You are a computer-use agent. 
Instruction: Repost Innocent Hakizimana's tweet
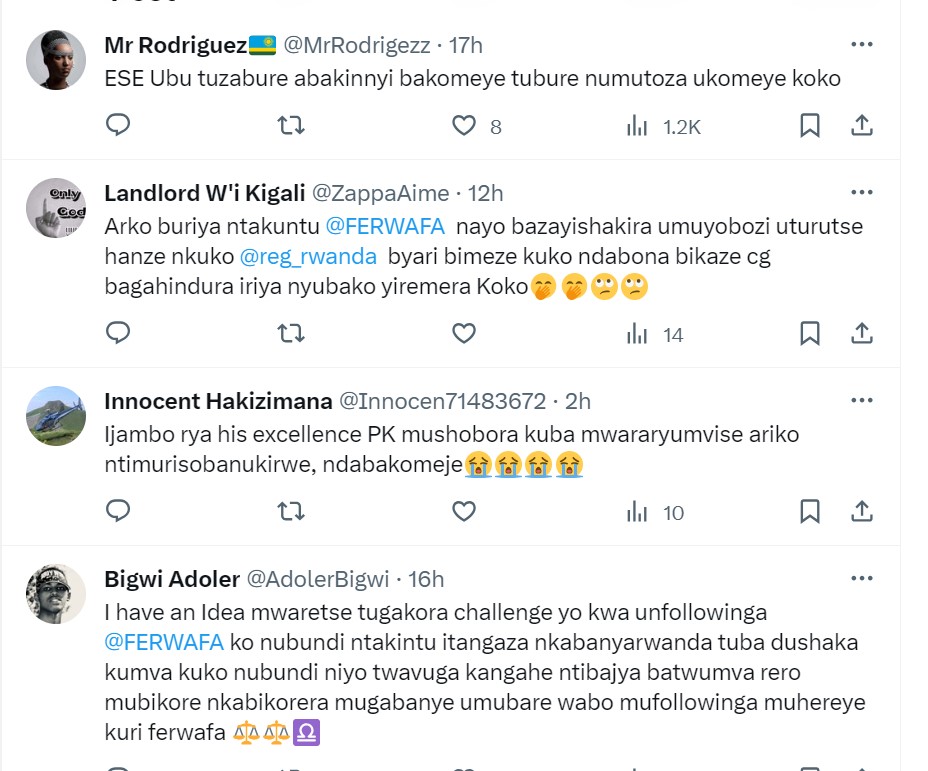coord(290,512)
